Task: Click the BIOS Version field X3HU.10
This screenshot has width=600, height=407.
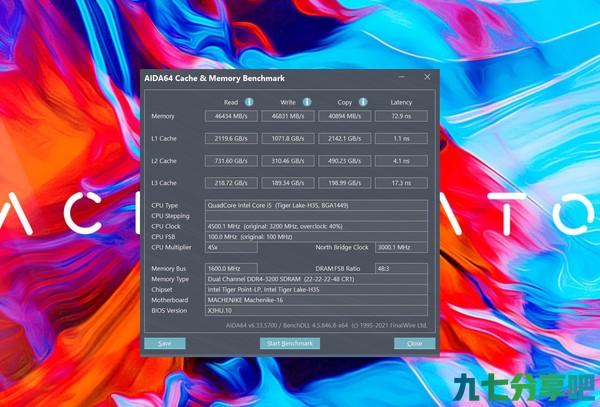Action: [x=316, y=310]
